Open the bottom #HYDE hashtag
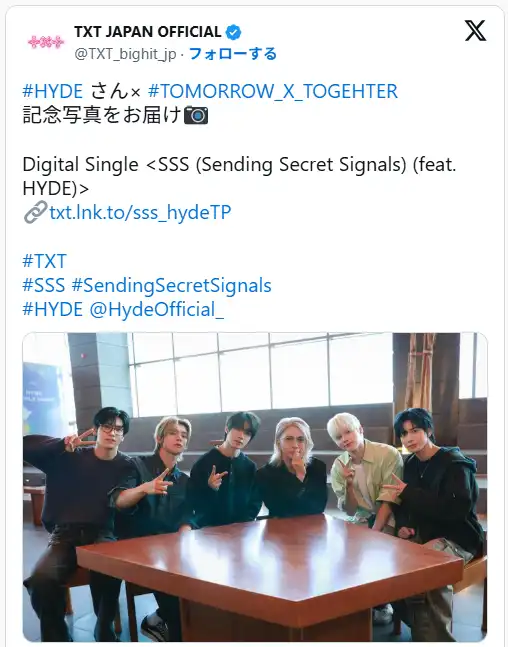This screenshot has height=647, width=508. click(53, 309)
